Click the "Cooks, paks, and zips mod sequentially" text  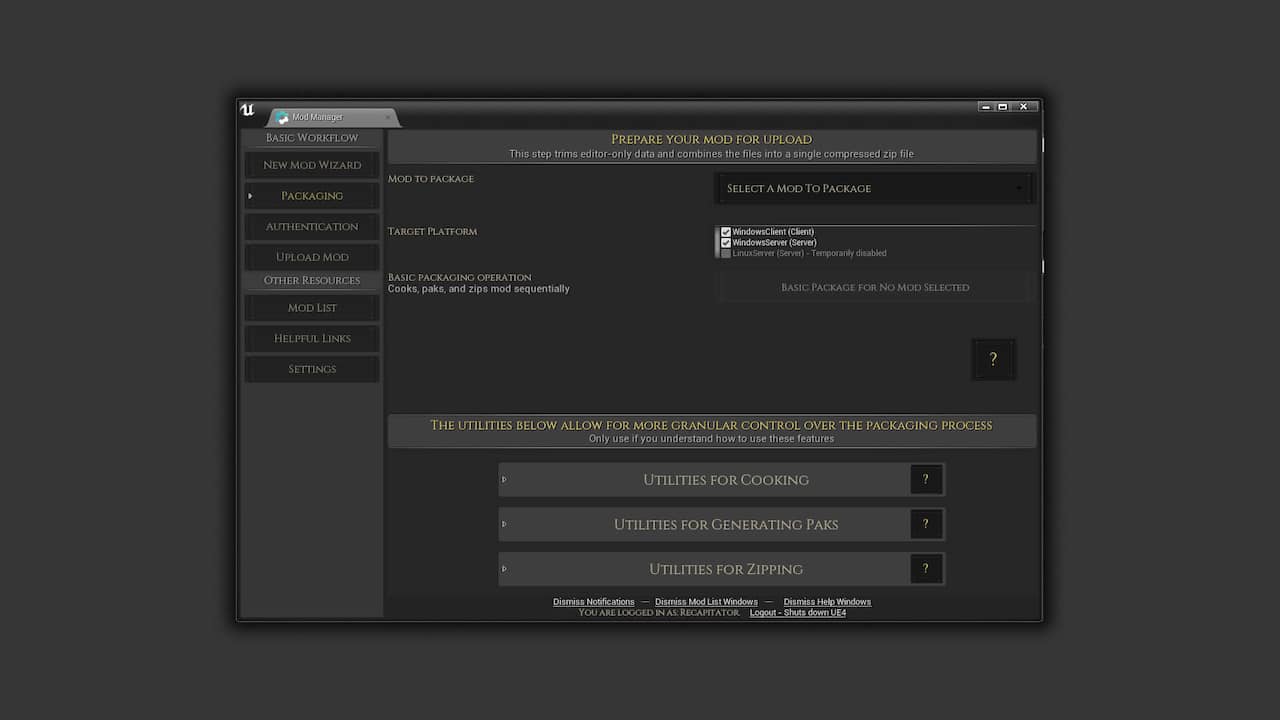[479, 289]
